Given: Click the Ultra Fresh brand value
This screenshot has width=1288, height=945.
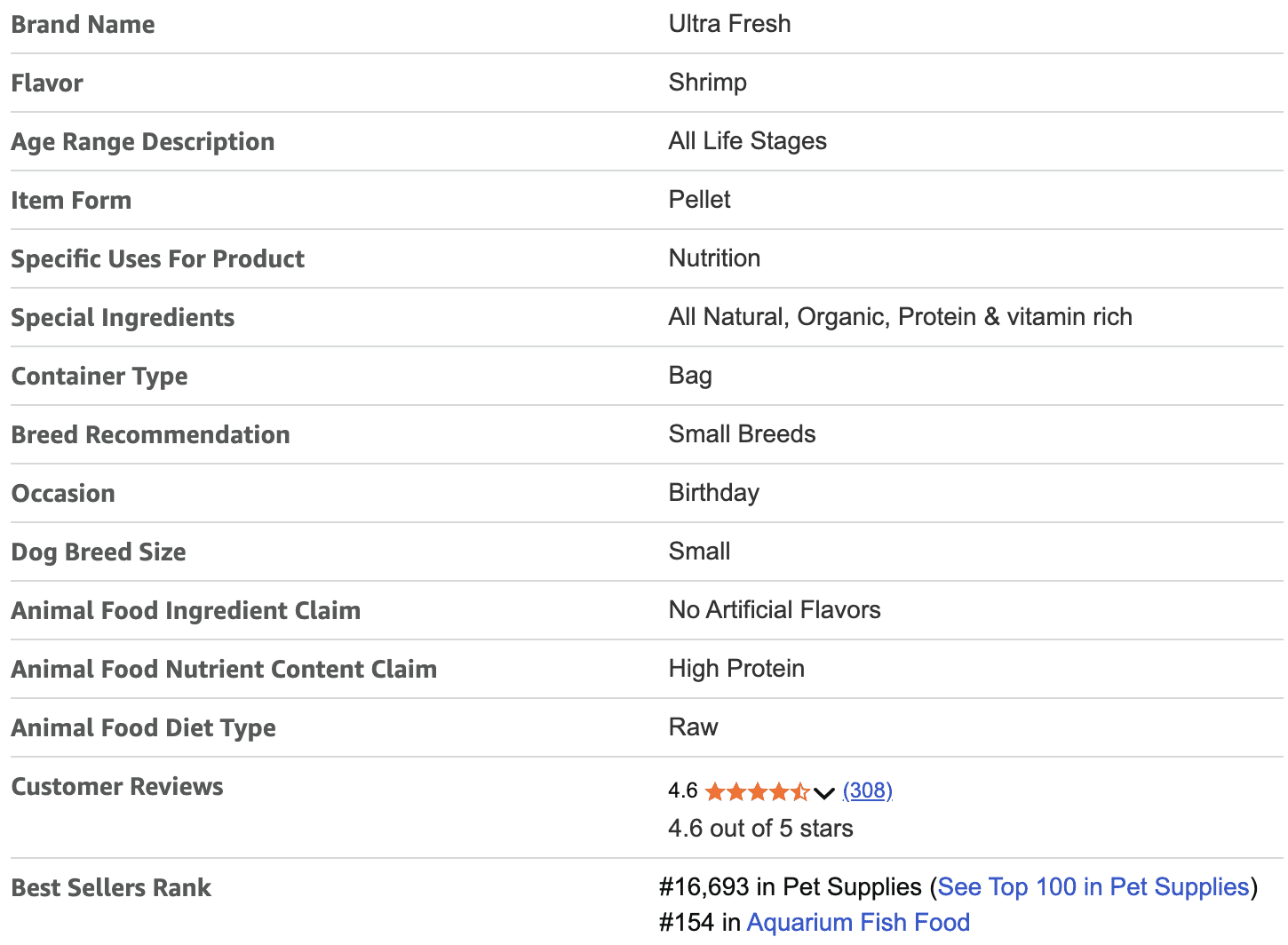Looking at the screenshot, I should pyautogui.click(x=729, y=24).
